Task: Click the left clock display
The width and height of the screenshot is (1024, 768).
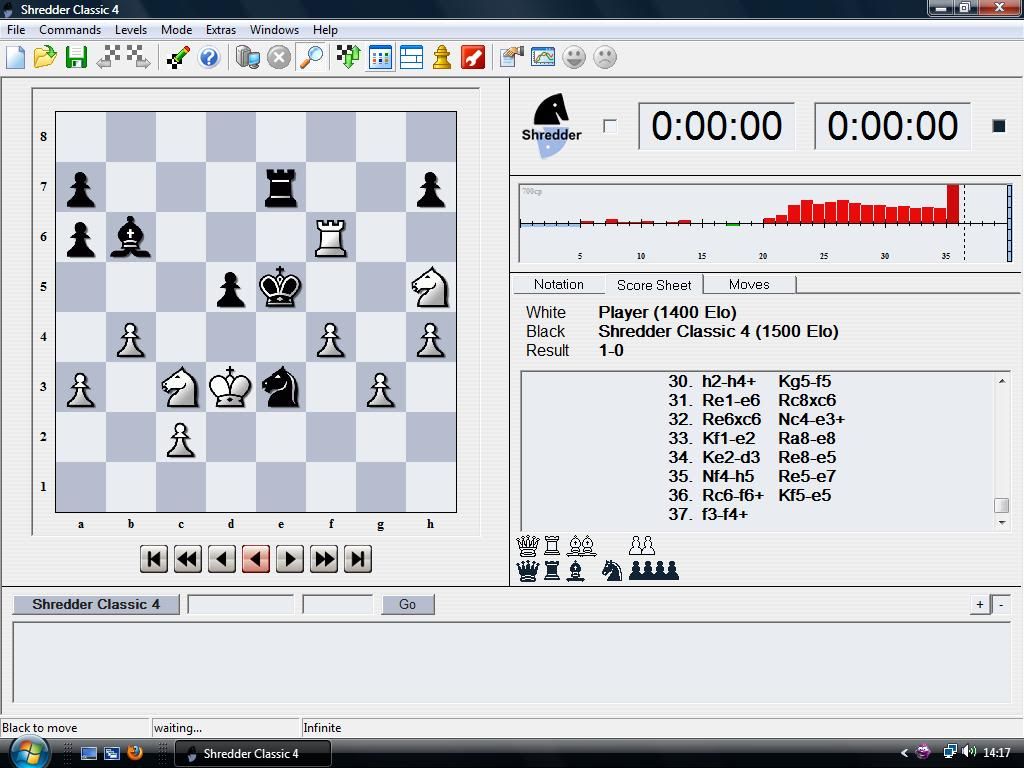Action: pyautogui.click(x=716, y=126)
